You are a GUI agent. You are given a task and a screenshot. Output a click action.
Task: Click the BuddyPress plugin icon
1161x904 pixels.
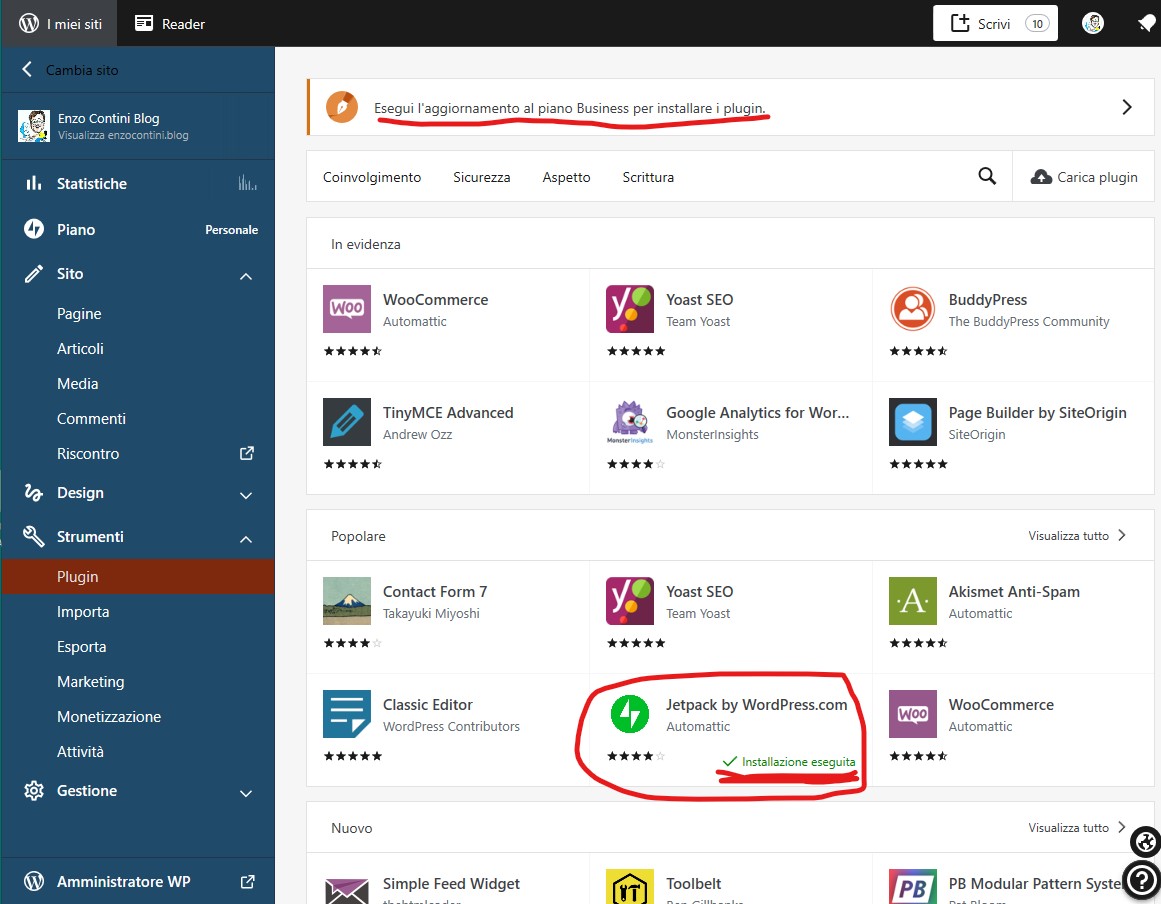point(912,309)
